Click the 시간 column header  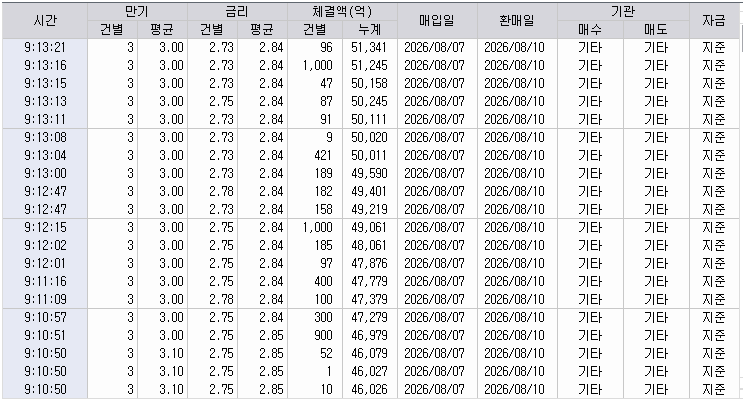[x=45, y=20]
